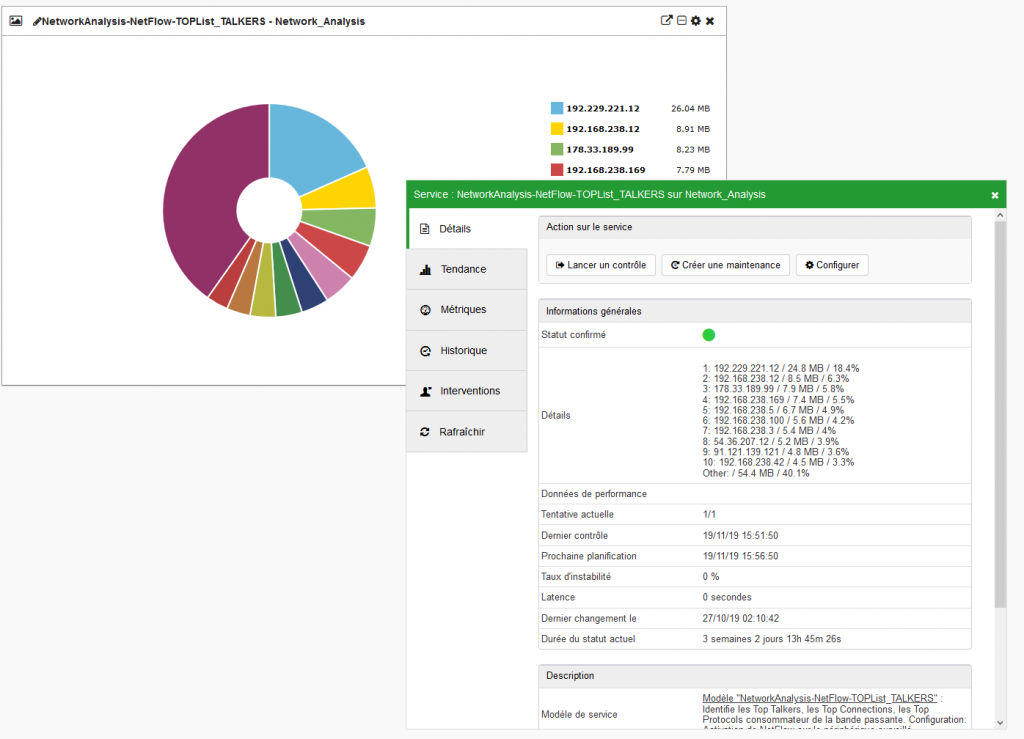The height and width of the screenshot is (739, 1024).
Task: Open the Interventions tab
Action: [x=468, y=391]
